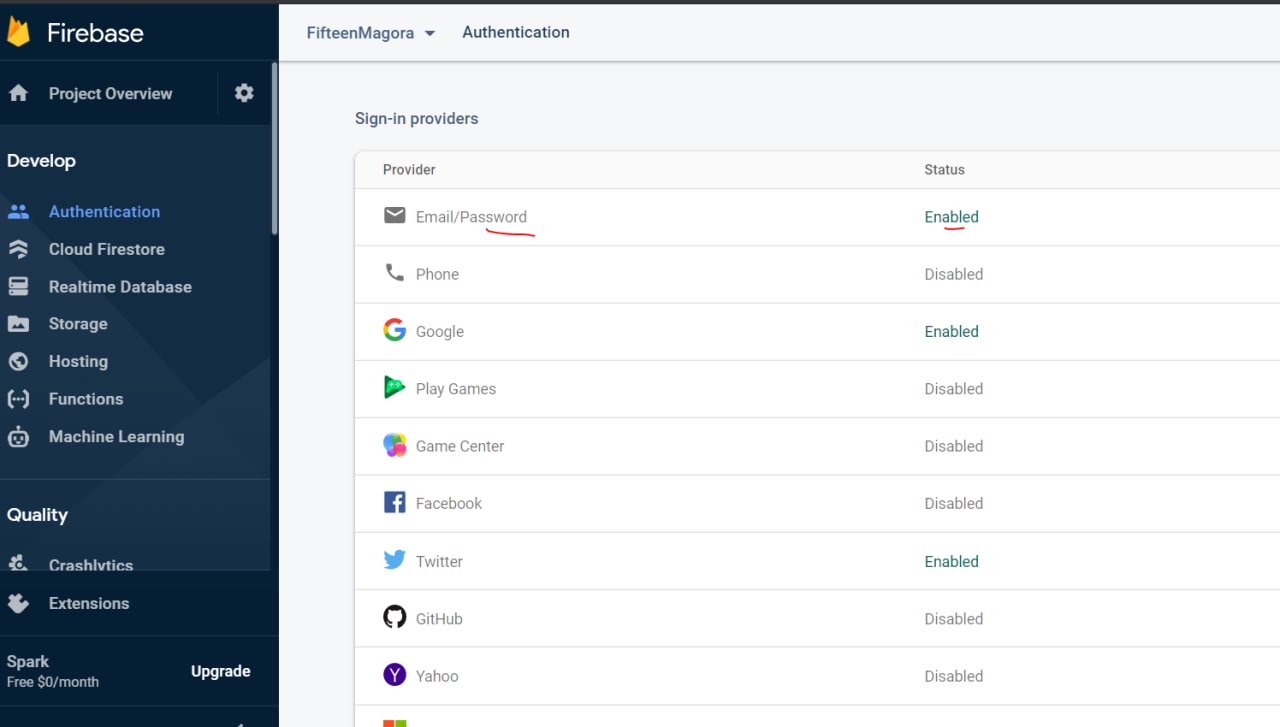Click the Phone handset provider icon
Image resolution: width=1280 pixels, height=727 pixels.
(395, 273)
